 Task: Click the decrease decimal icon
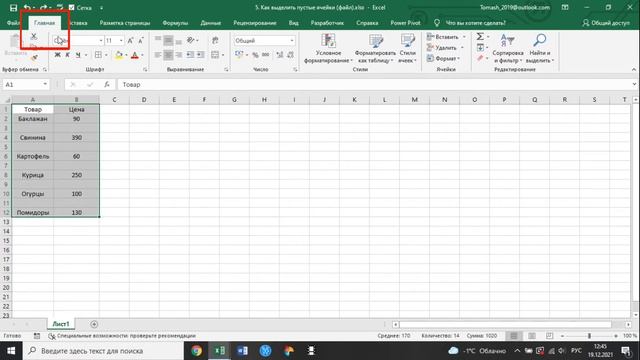pos(290,55)
